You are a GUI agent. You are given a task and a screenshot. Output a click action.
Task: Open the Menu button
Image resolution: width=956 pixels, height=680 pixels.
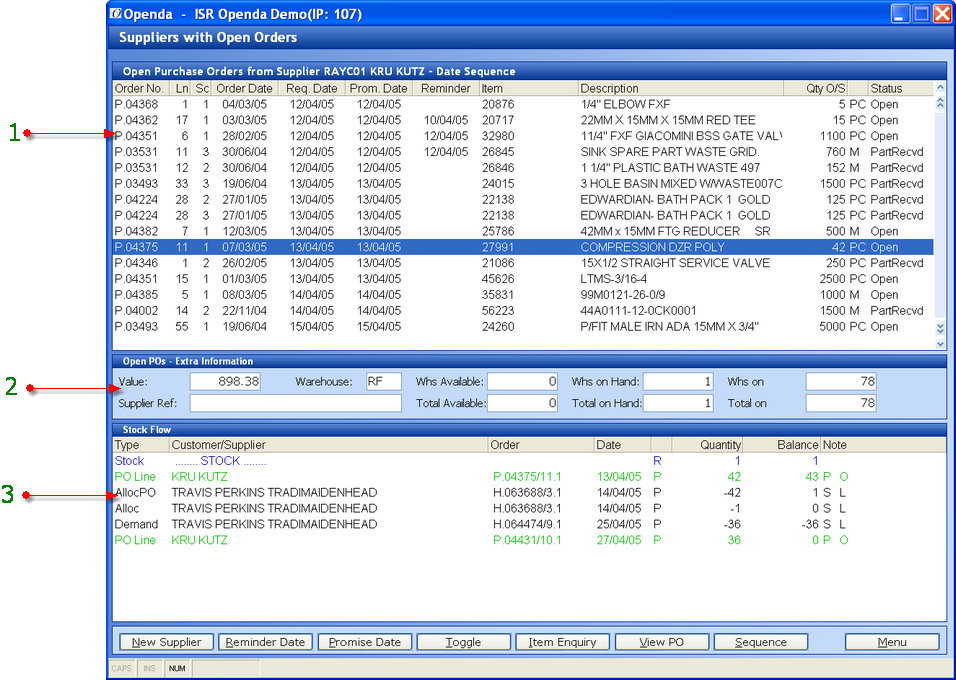892,642
